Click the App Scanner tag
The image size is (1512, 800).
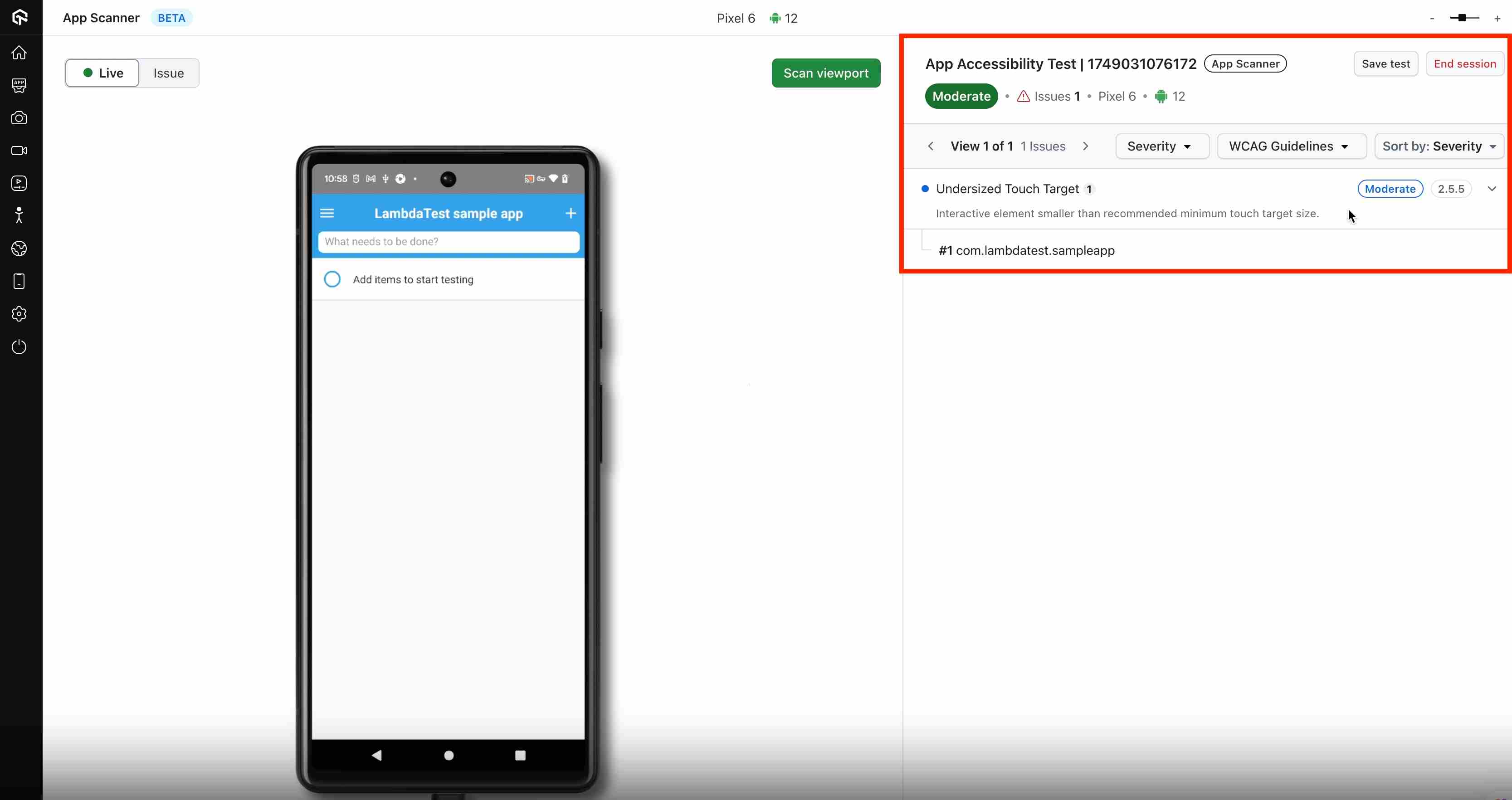click(x=1245, y=63)
